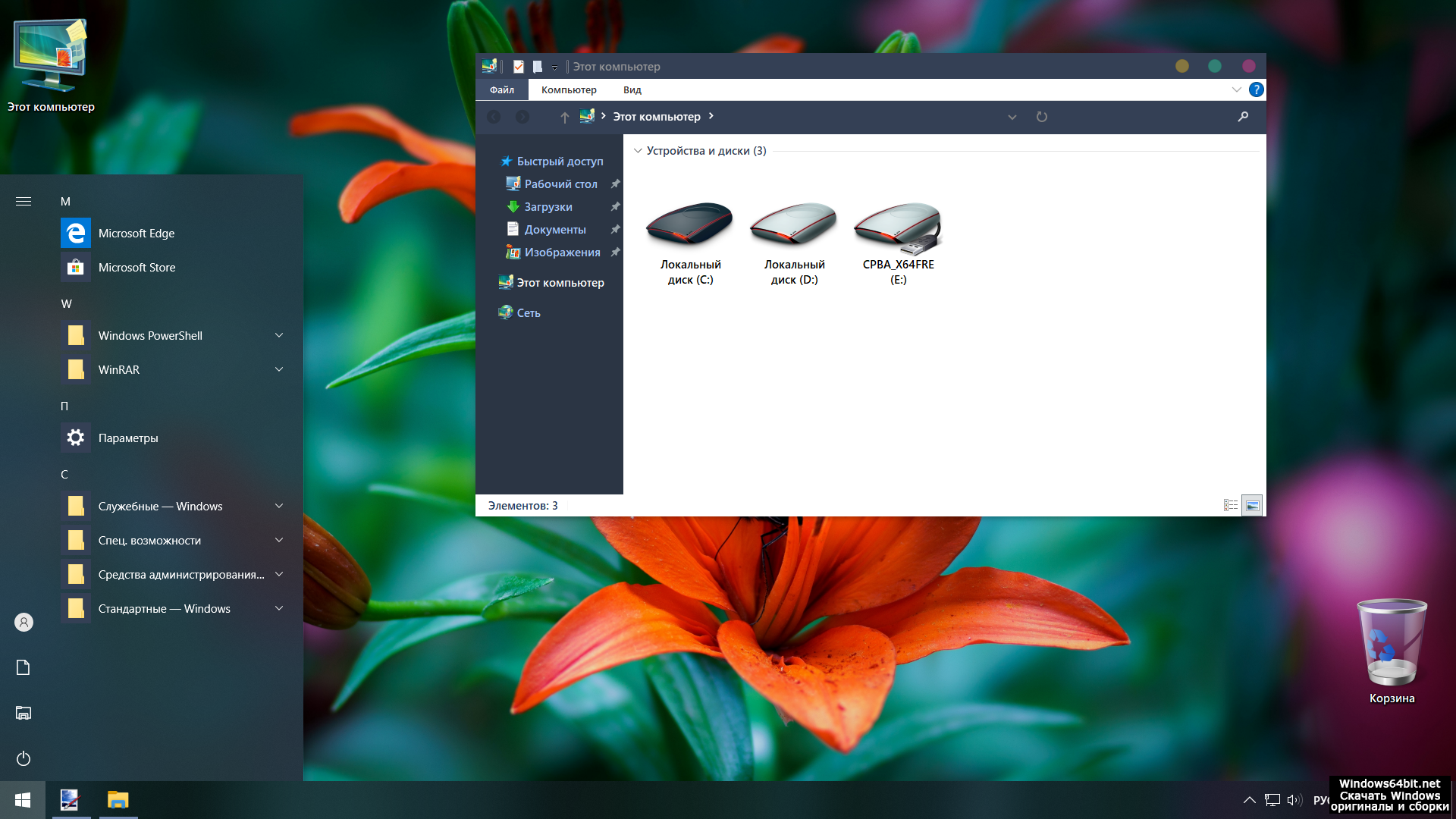
Task: Click the up-arrow navigation icon
Action: (564, 117)
